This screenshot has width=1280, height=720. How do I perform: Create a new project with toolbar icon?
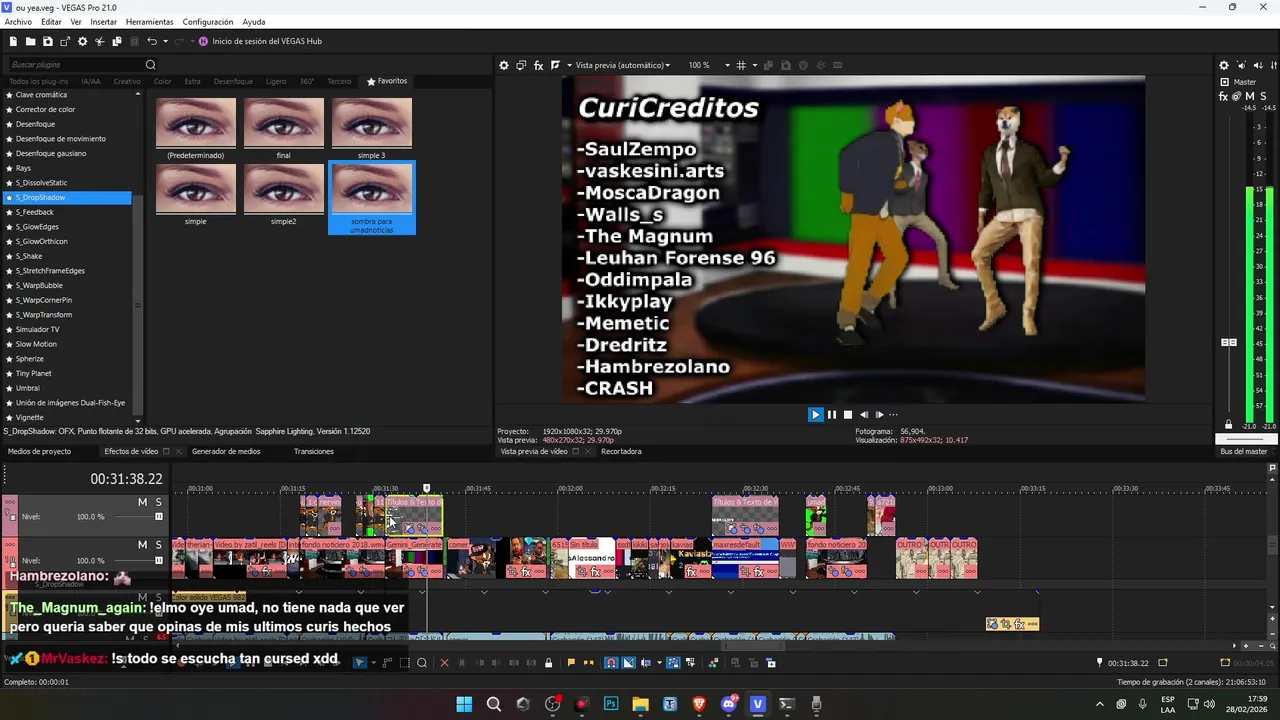click(14, 41)
